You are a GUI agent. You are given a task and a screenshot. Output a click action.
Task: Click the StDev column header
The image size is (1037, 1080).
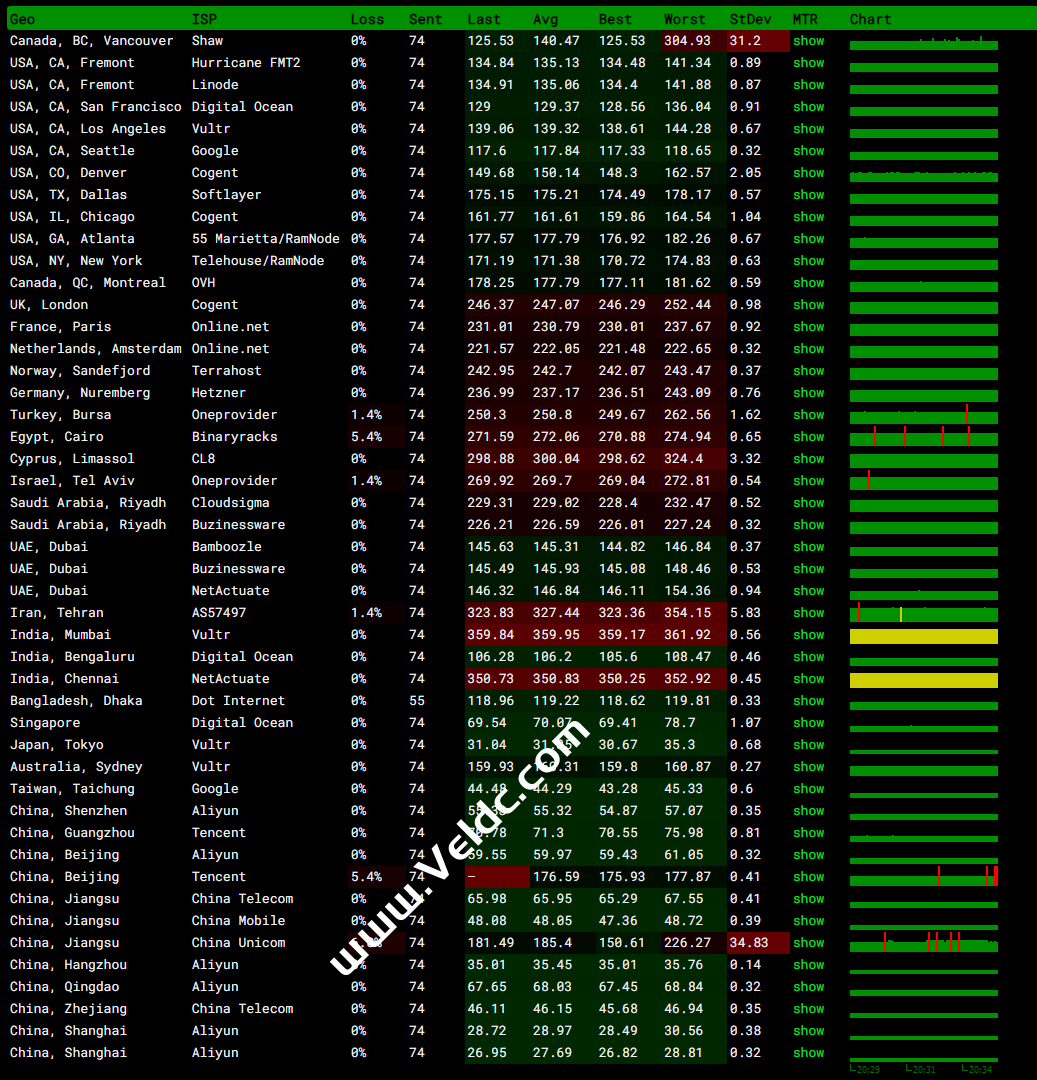point(750,19)
